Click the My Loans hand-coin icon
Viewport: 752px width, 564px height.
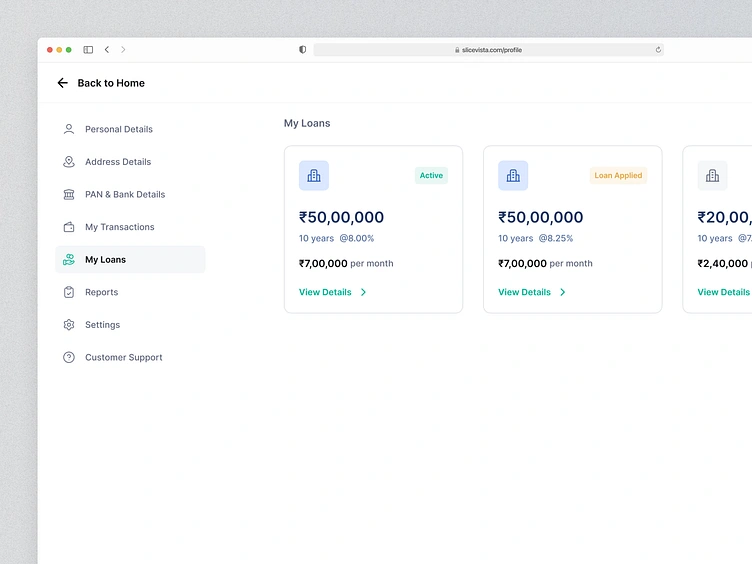(x=69, y=259)
